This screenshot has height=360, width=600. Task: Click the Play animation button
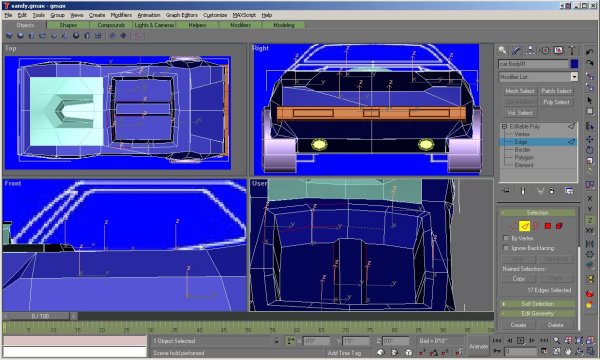[x=520, y=340]
